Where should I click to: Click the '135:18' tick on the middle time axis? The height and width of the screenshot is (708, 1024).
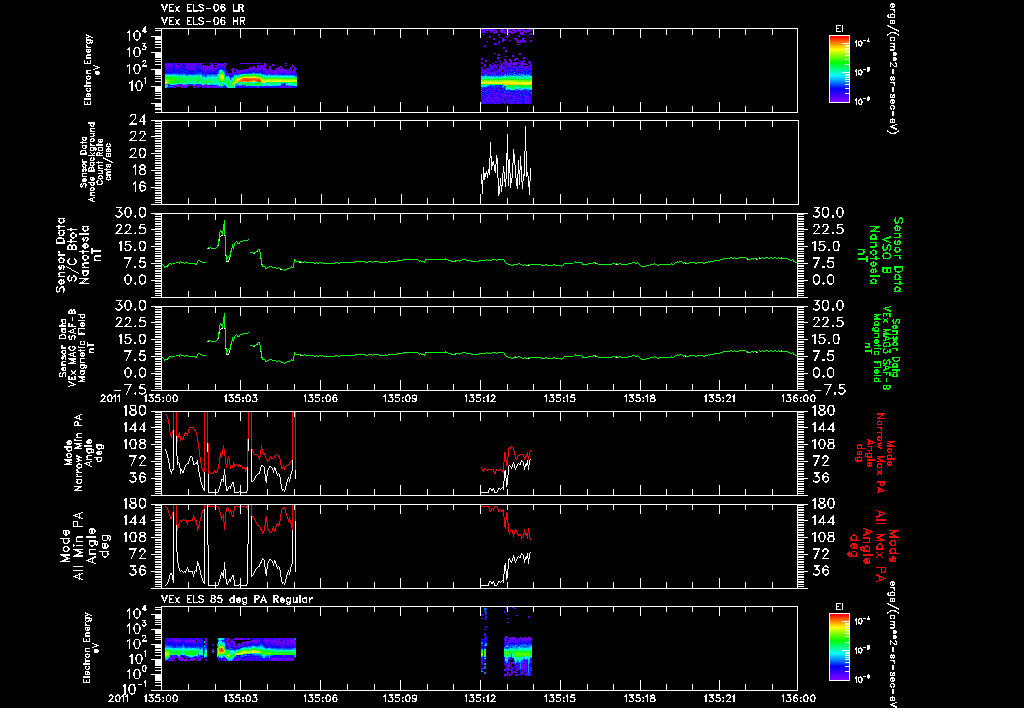(639, 398)
